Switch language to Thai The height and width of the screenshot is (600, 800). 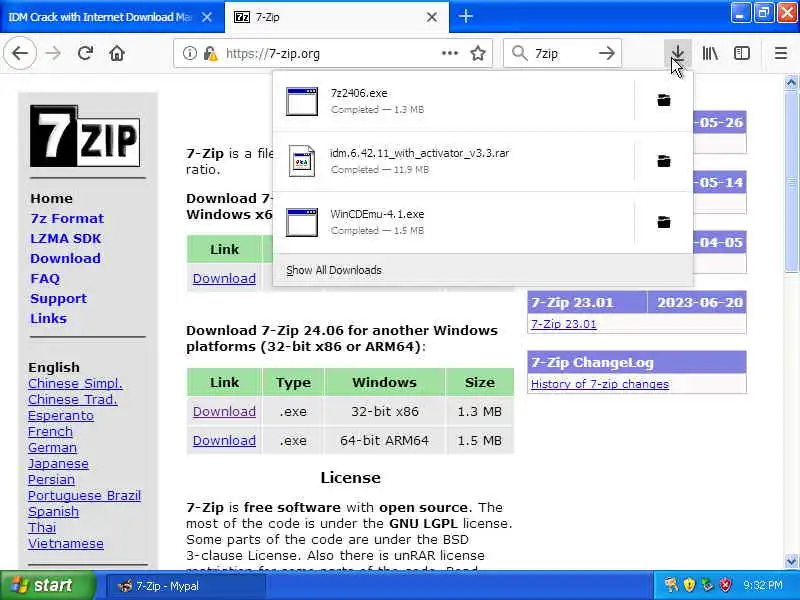(42, 528)
